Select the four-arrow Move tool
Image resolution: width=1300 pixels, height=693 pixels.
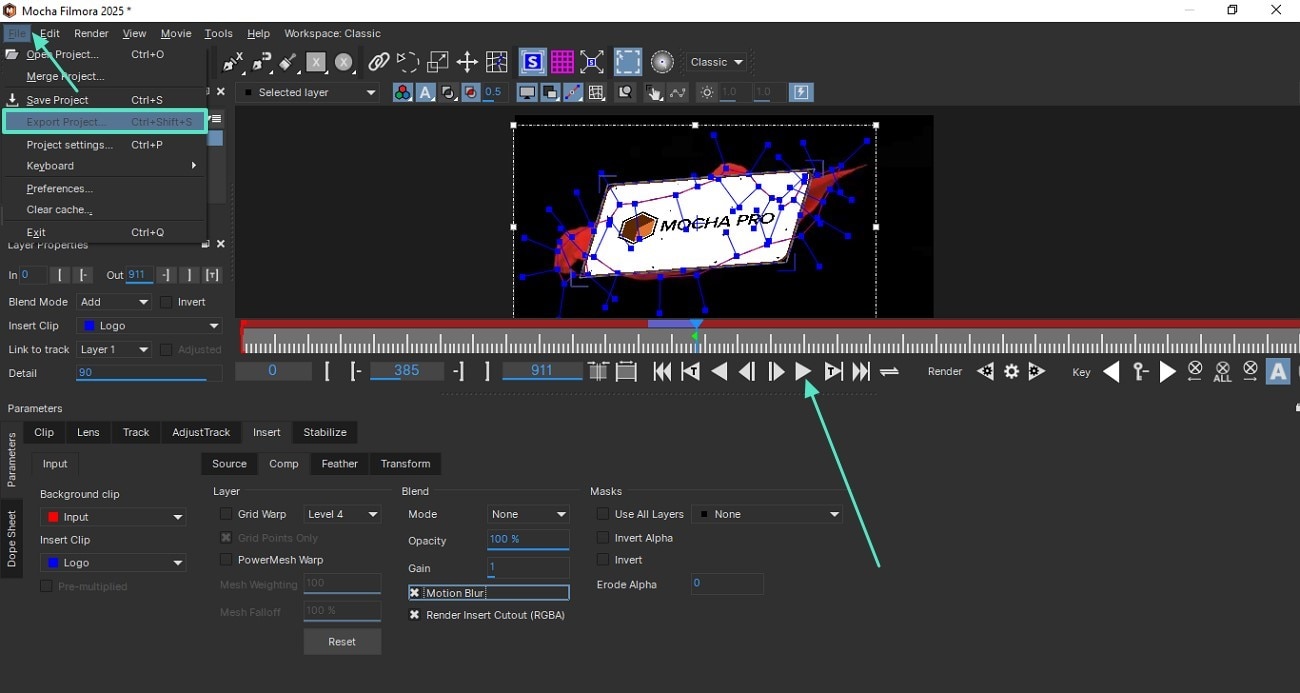pos(466,62)
